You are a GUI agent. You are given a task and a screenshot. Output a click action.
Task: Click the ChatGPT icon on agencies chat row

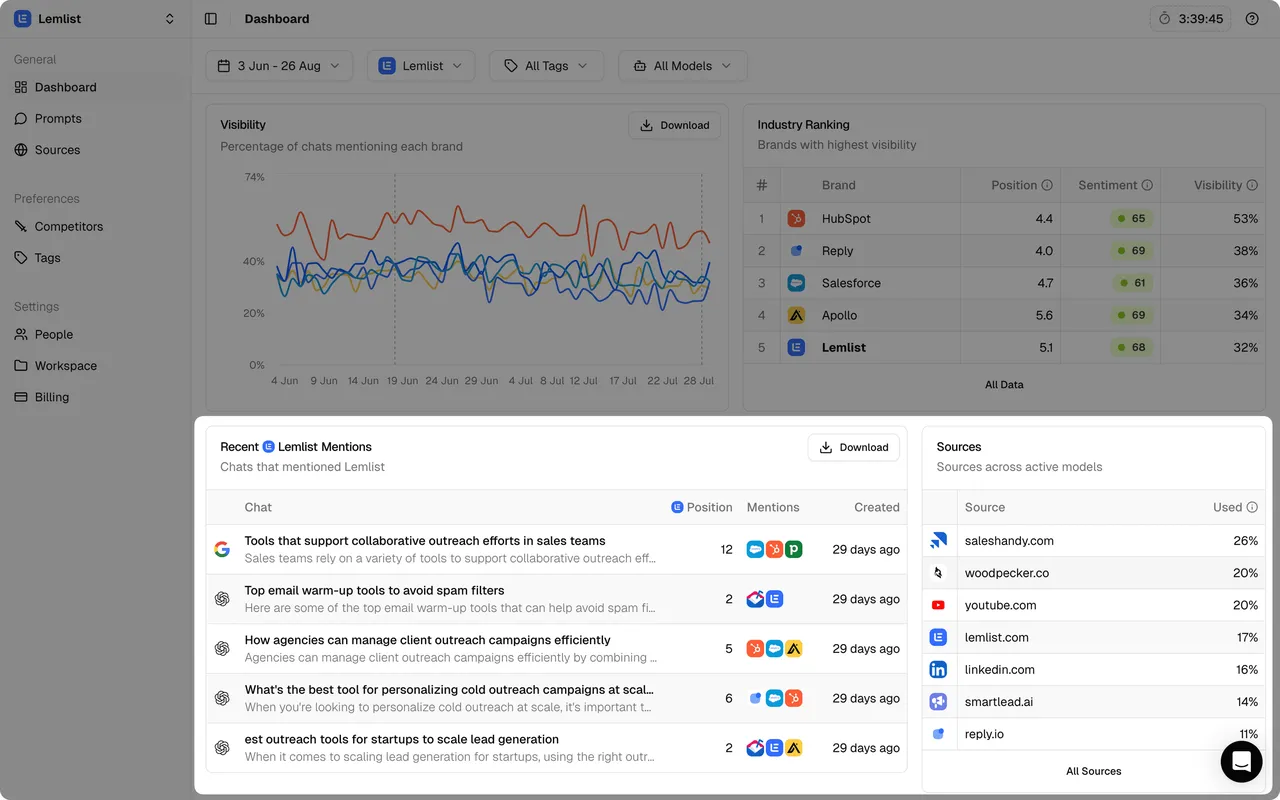point(222,649)
